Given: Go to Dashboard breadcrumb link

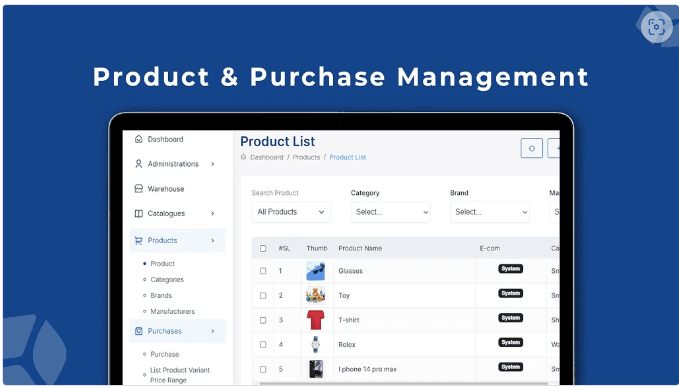Looking at the screenshot, I should pyautogui.click(x=267, y=157).
